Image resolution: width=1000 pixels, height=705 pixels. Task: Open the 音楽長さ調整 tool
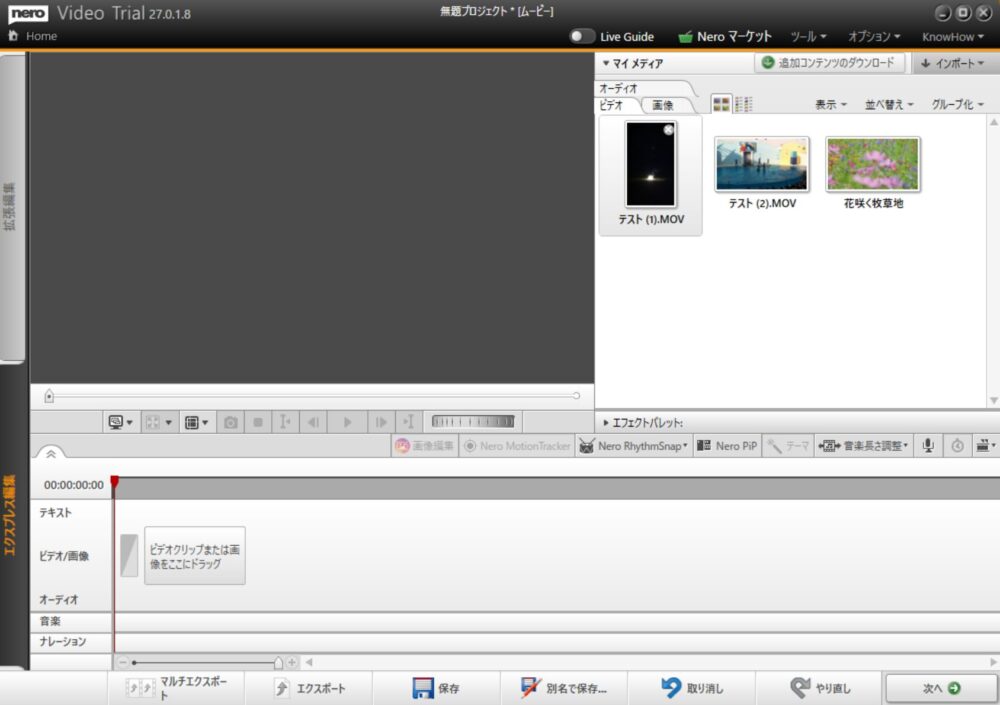(x=863, y=446)
